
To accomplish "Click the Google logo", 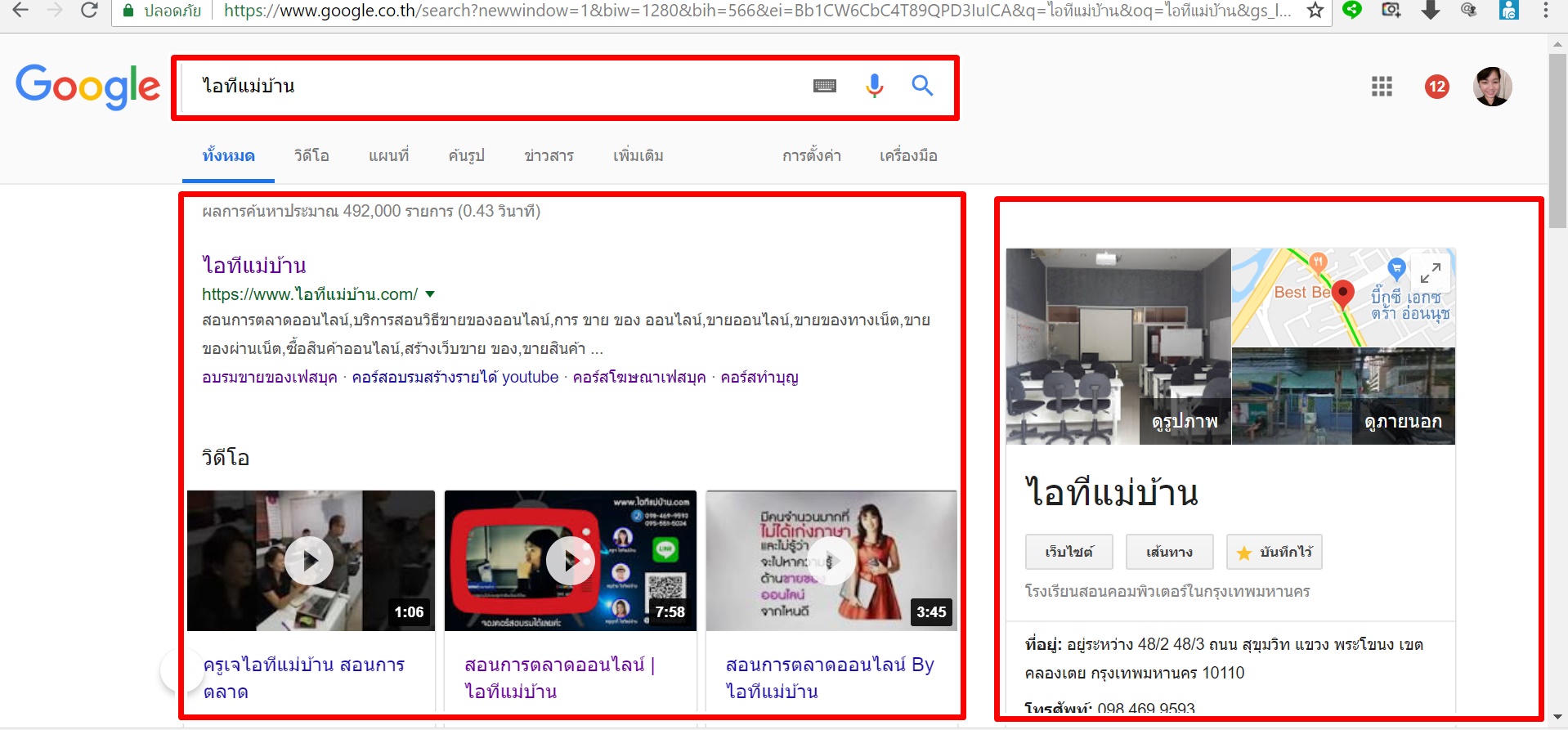I will point(87,86).
